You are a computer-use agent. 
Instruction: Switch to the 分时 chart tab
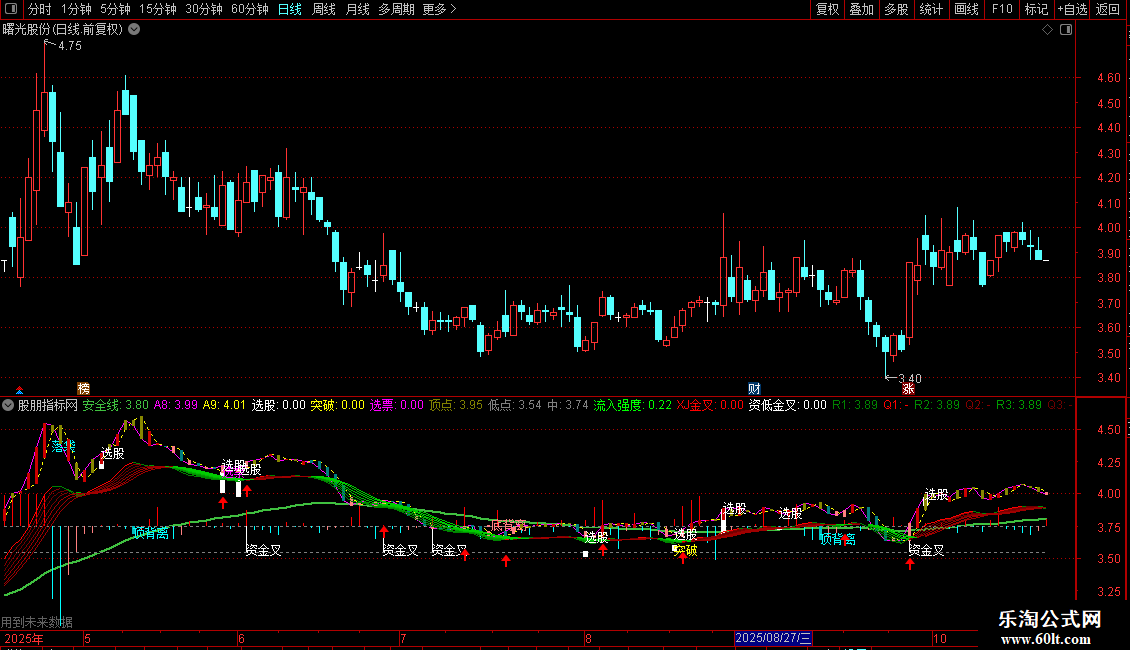click(x=40, y=9)
